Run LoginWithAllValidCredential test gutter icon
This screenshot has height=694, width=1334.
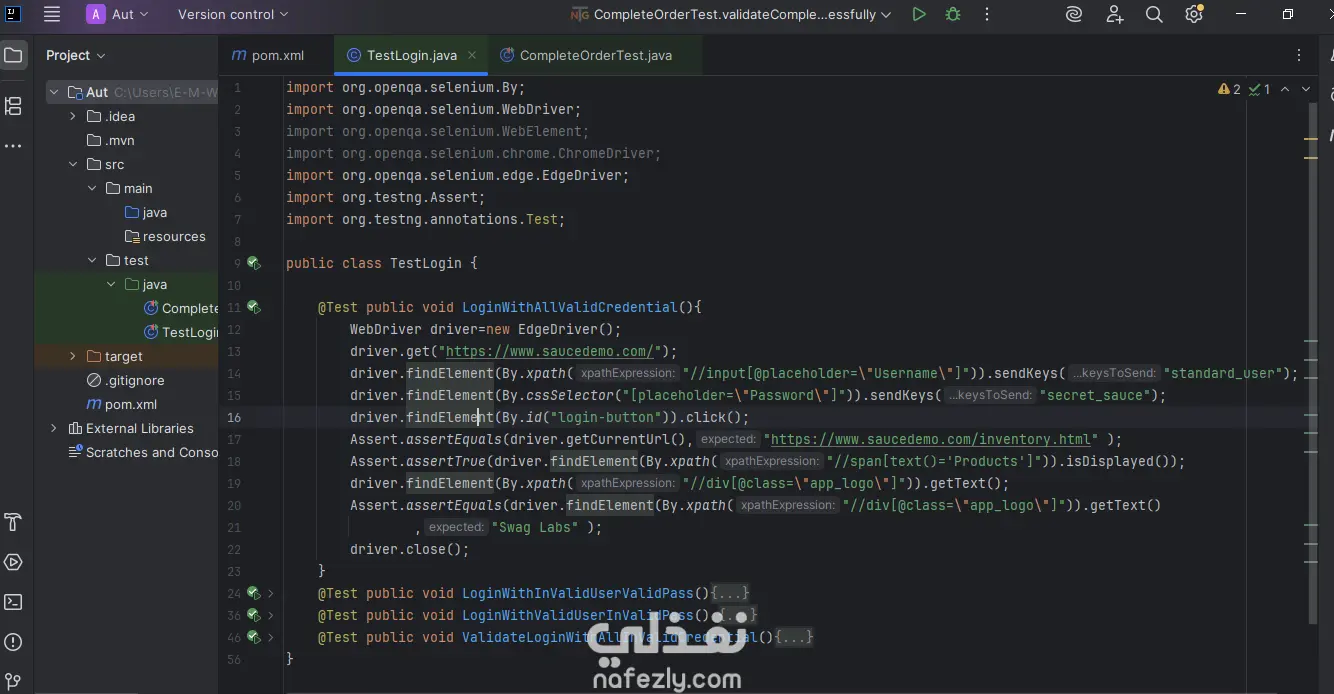(254, 307)
